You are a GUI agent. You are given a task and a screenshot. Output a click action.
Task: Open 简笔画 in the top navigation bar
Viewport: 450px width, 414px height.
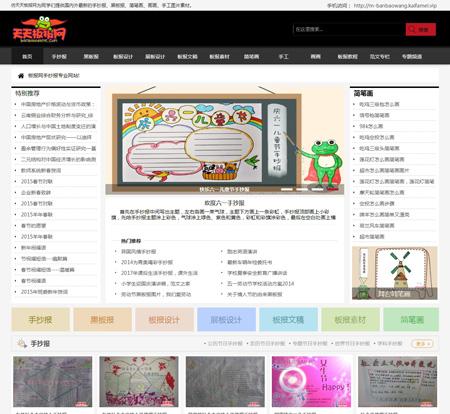[x=251, y=56]
